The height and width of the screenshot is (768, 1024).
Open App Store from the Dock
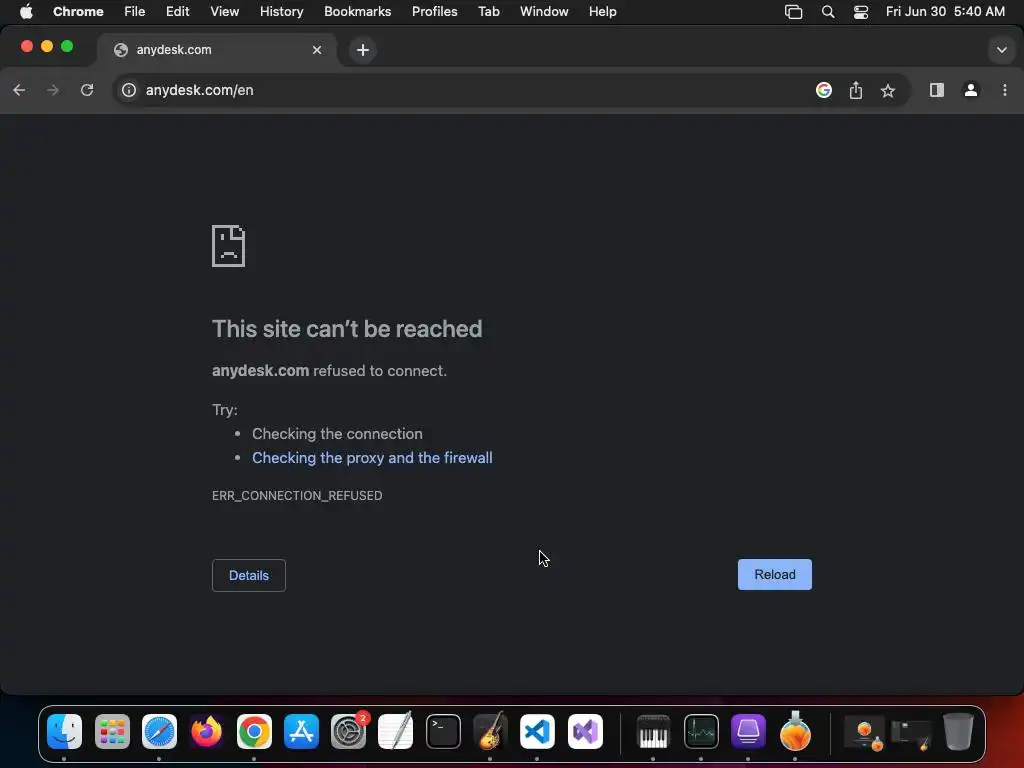301,731
